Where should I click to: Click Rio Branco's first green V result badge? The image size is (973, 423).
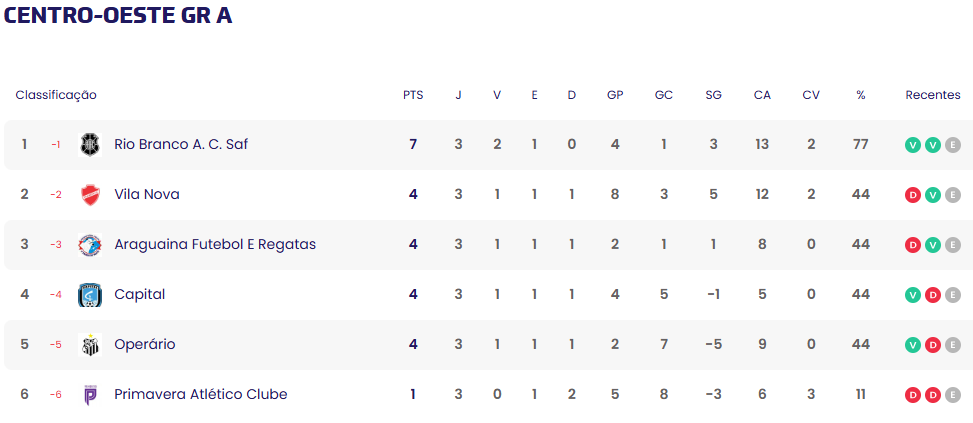(x=912, y=145)
